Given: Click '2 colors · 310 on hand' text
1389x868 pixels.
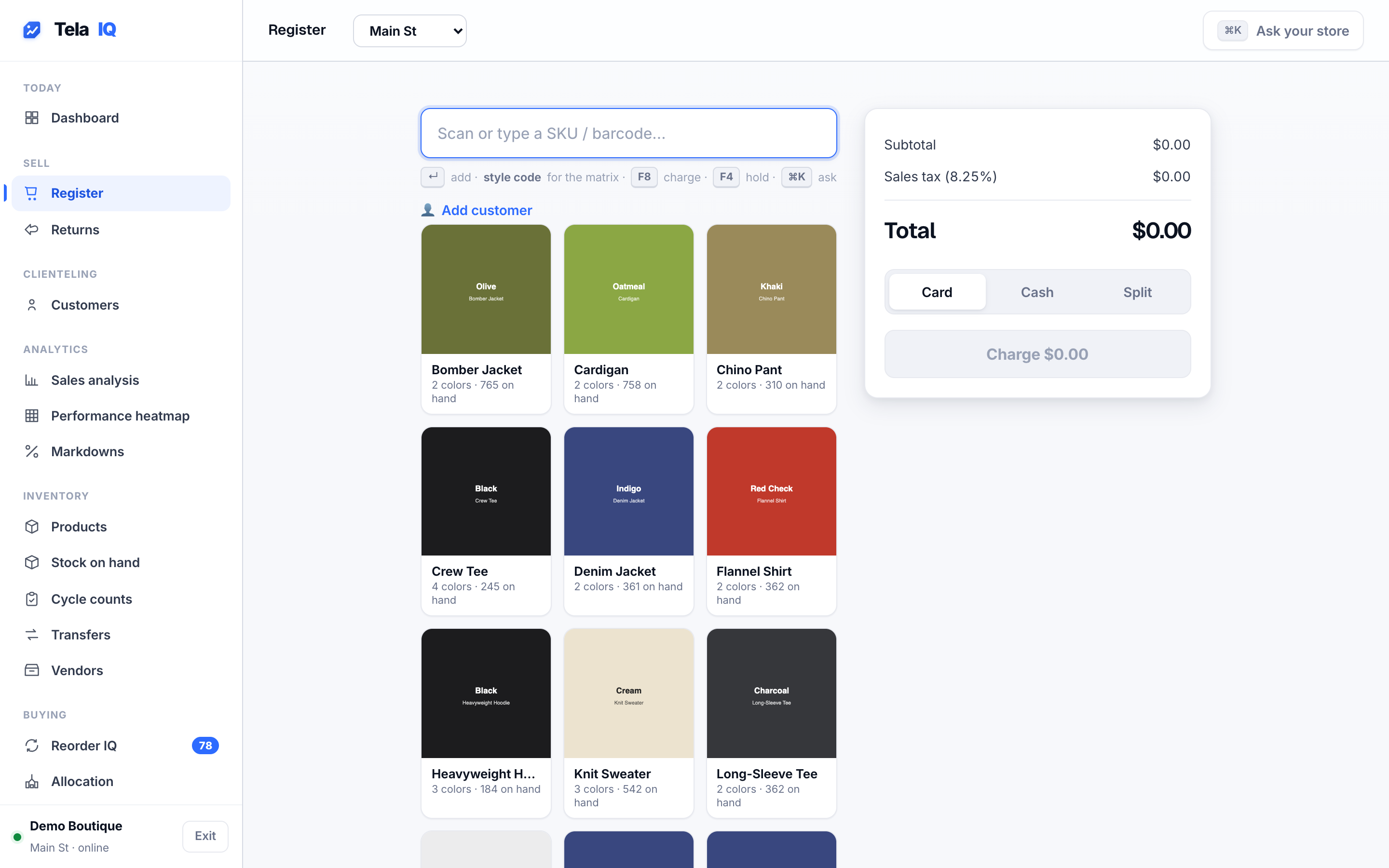Looking at the screenshot, I should click(x=770, y=385).
